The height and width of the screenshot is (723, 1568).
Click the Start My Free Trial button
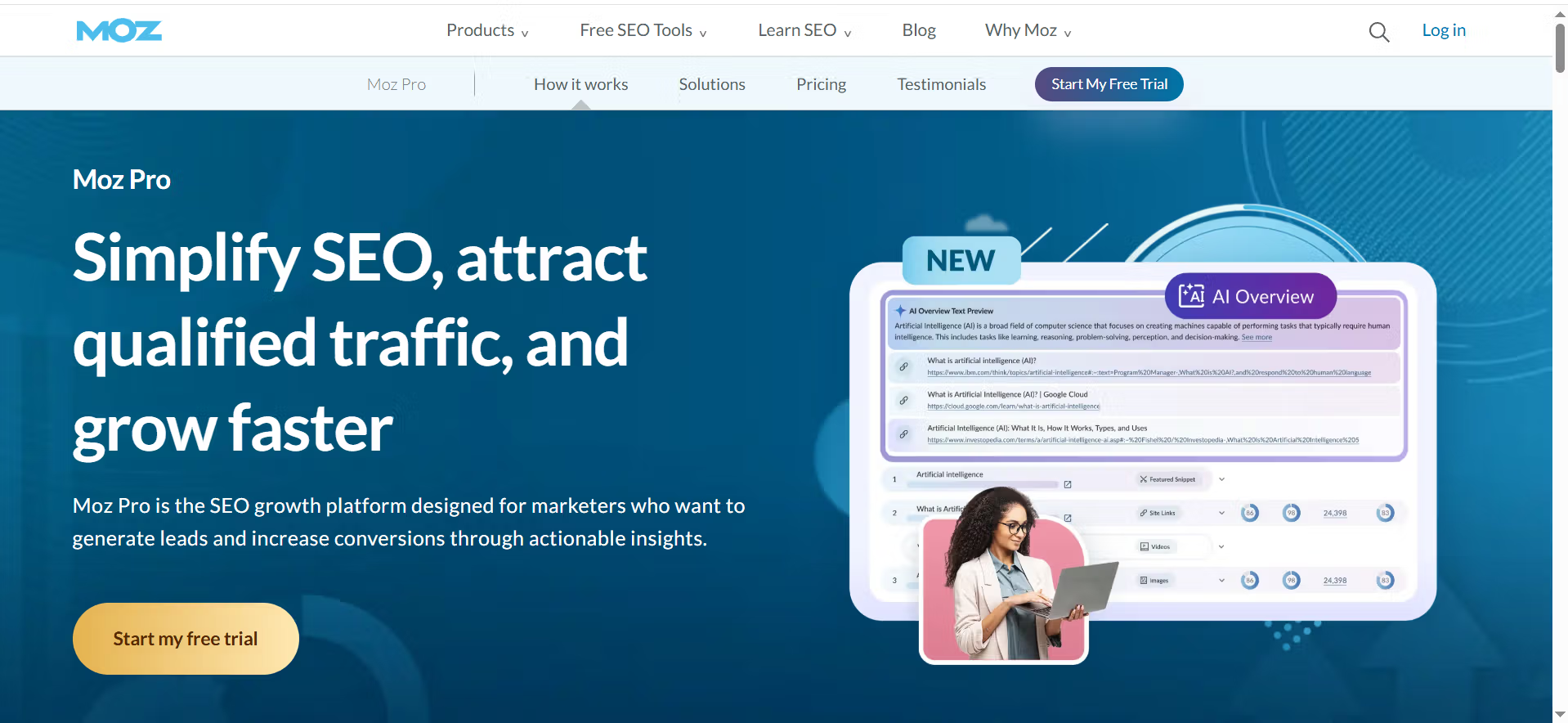pyautogui.click(x=1109, y=84)
